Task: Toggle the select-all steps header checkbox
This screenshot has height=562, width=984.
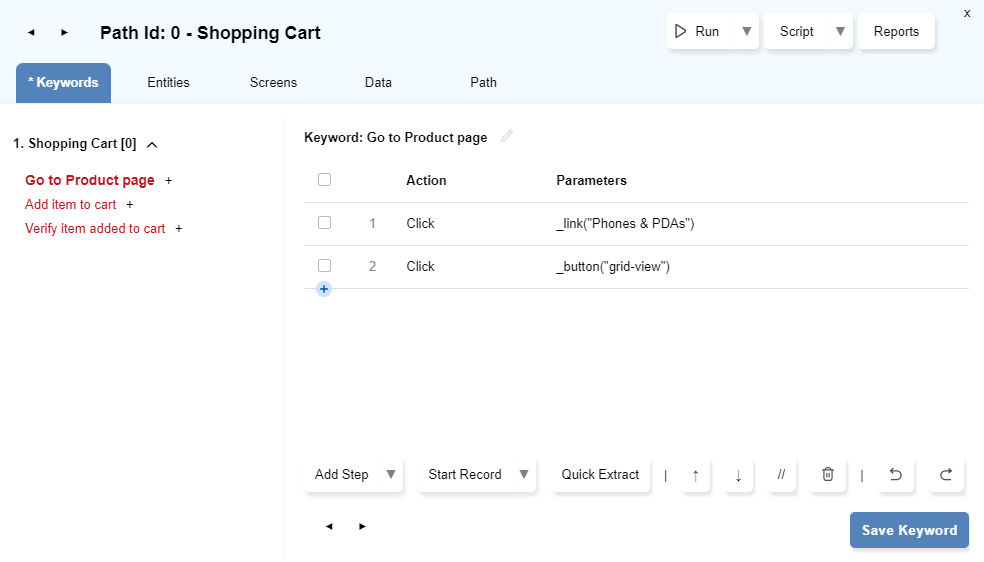Action: click(324, 180)
